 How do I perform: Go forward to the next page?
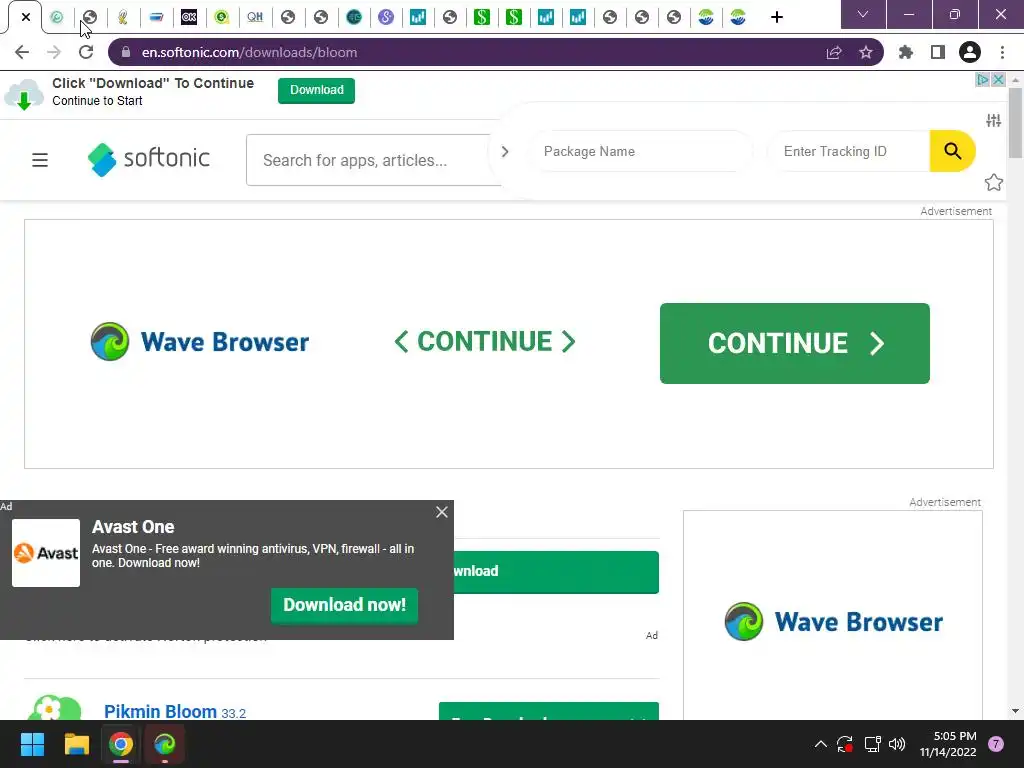54,52
